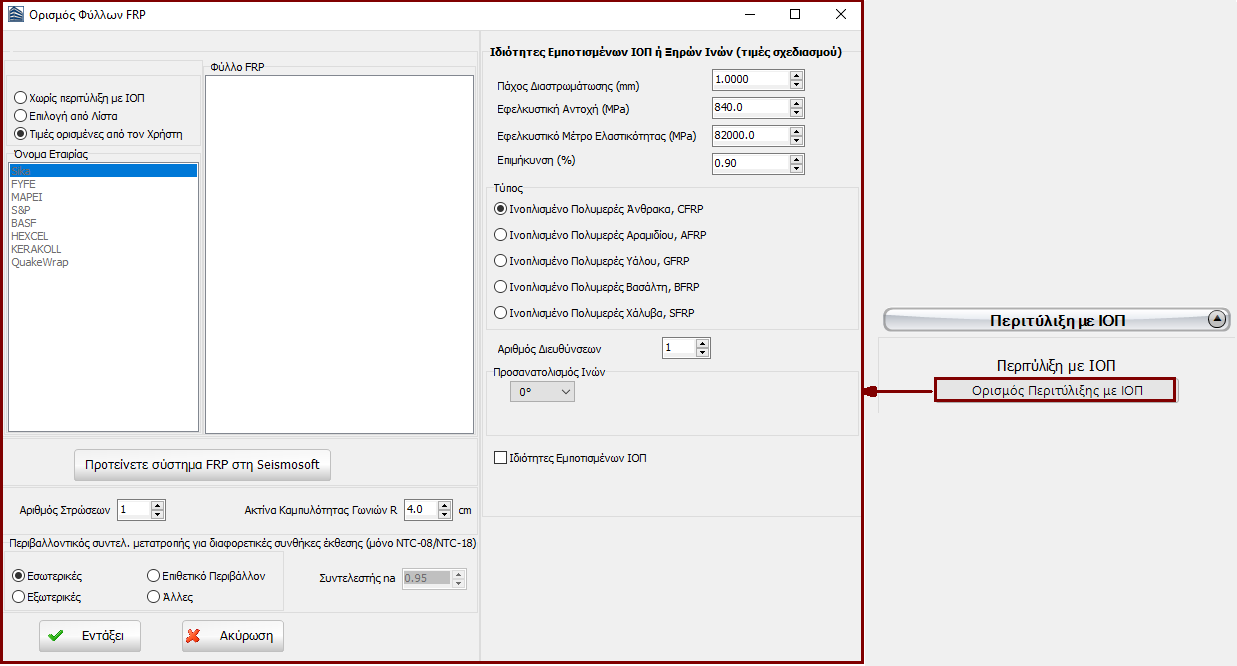Increase the Αριθμός Στρώσεων stepper value
The height and width of the screenshot is (666, 1237).
pos(157,505)
